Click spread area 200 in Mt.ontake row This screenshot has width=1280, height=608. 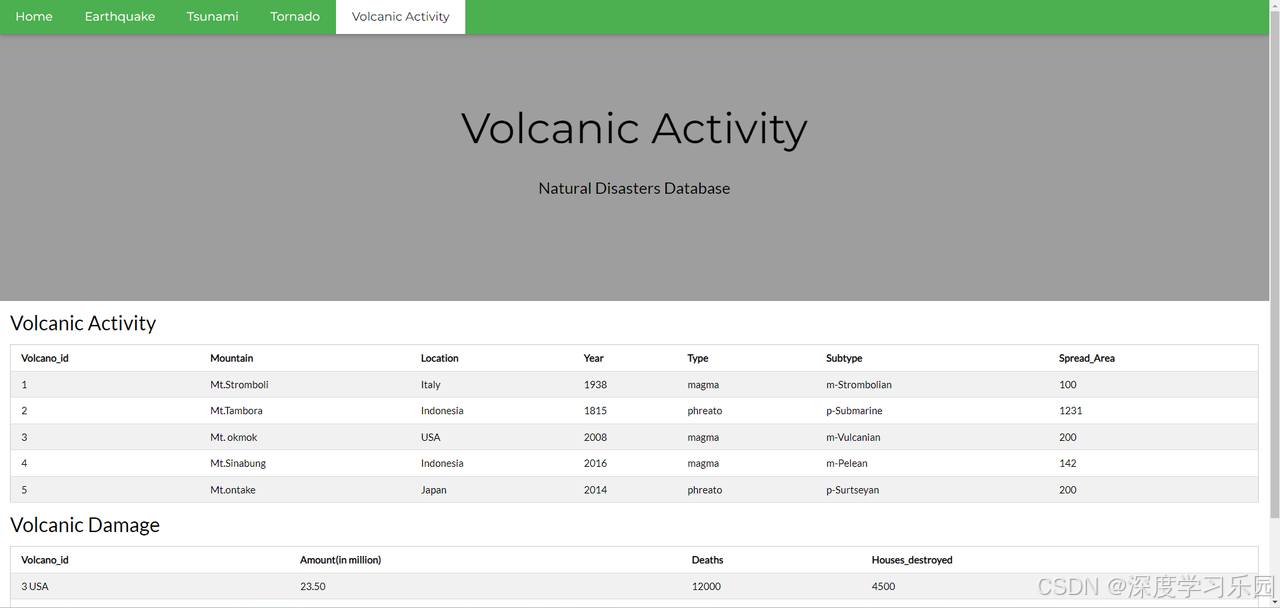(1068, 490)
